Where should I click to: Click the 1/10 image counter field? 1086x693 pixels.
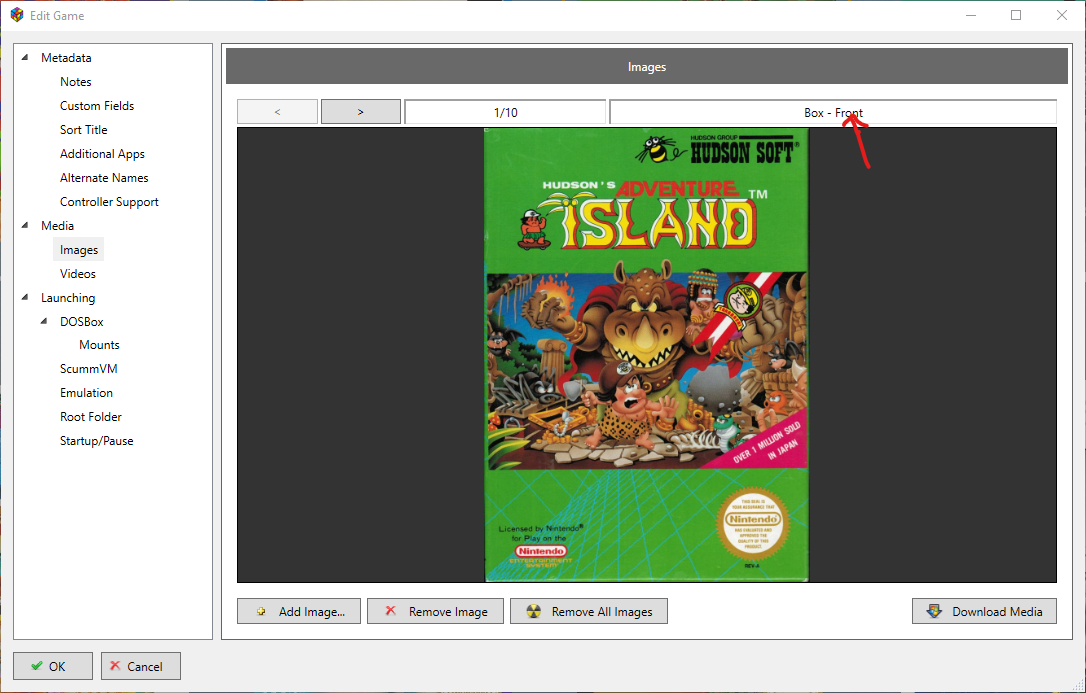pyautogui.click(x=506, y=112)
